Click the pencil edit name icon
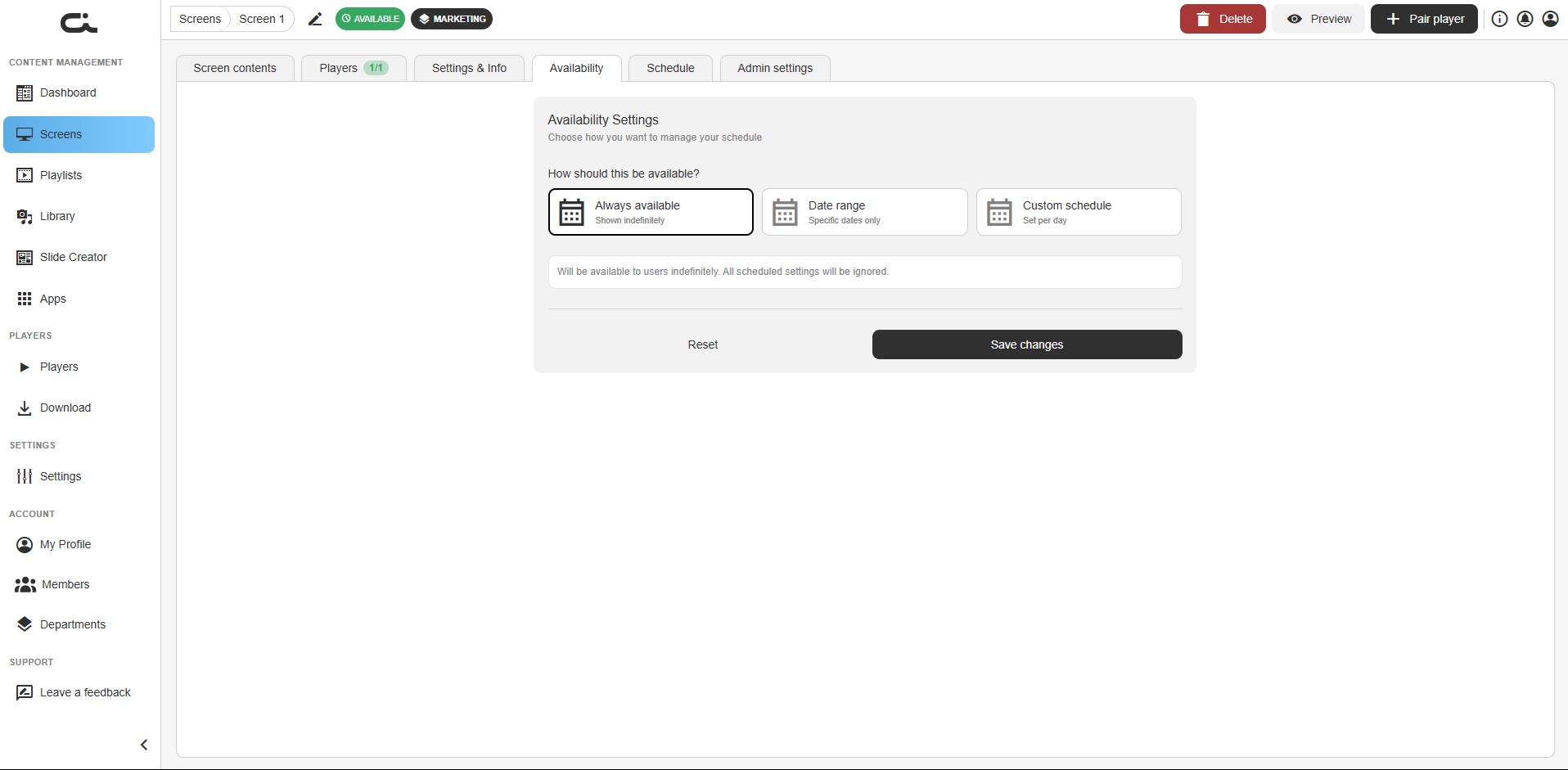Screen dimensions: 1568x770 tap(315, 19)
